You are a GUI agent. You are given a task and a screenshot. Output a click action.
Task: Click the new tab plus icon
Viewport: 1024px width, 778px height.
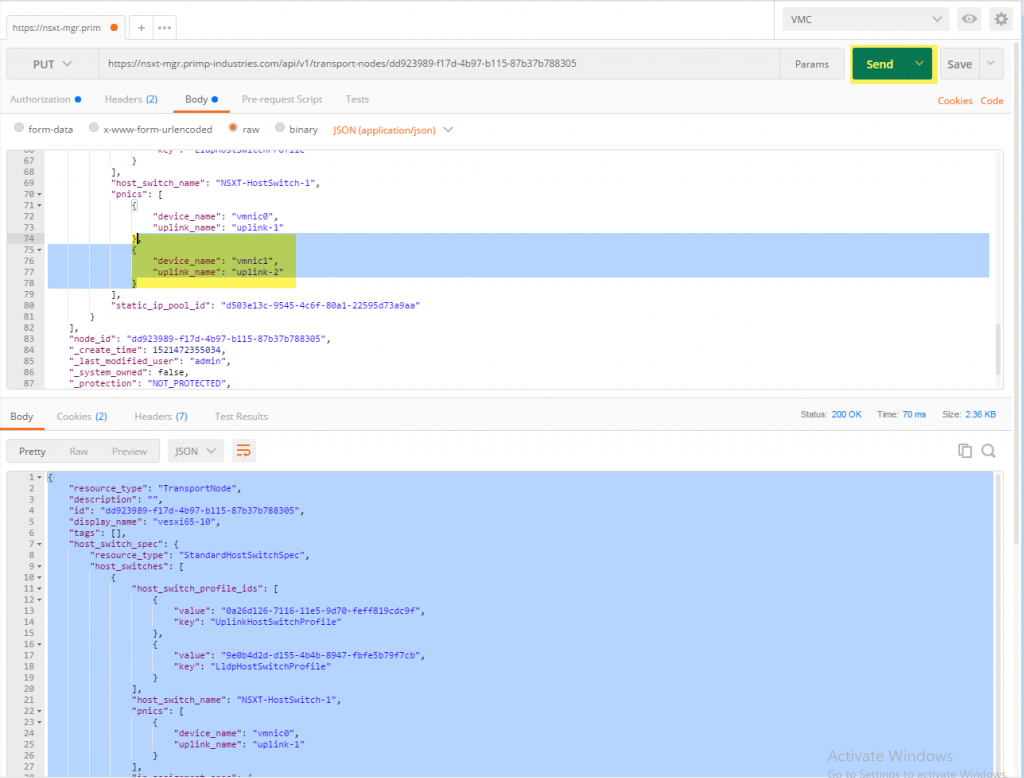pyautogui.click(x=141, y=27)
